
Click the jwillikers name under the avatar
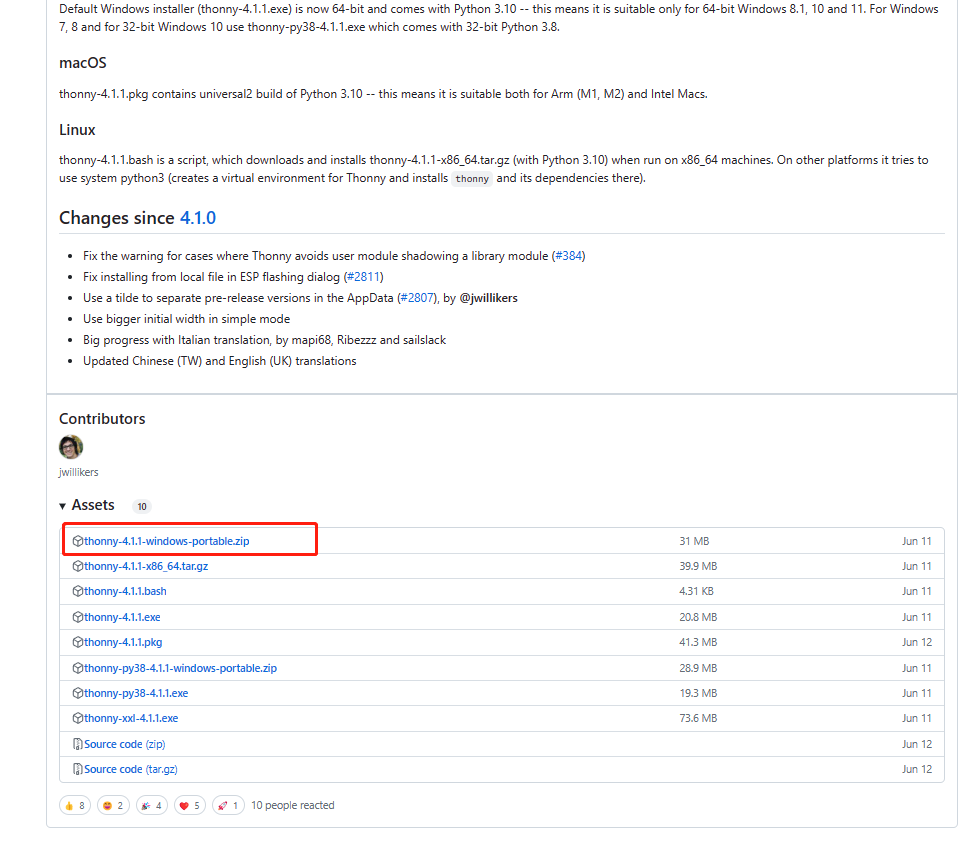(78, 472)
